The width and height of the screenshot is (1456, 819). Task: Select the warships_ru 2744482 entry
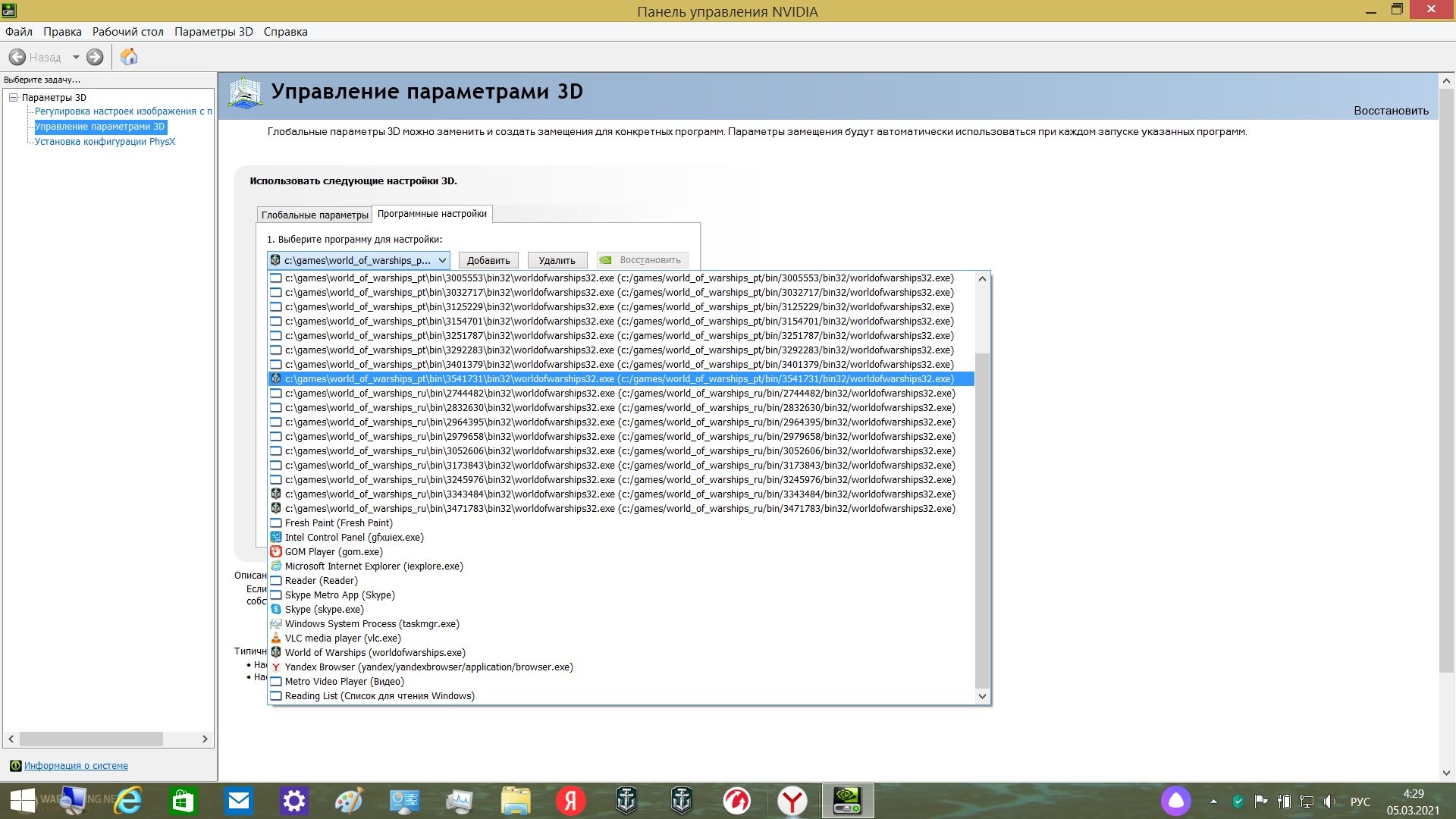tap(622, 394)
